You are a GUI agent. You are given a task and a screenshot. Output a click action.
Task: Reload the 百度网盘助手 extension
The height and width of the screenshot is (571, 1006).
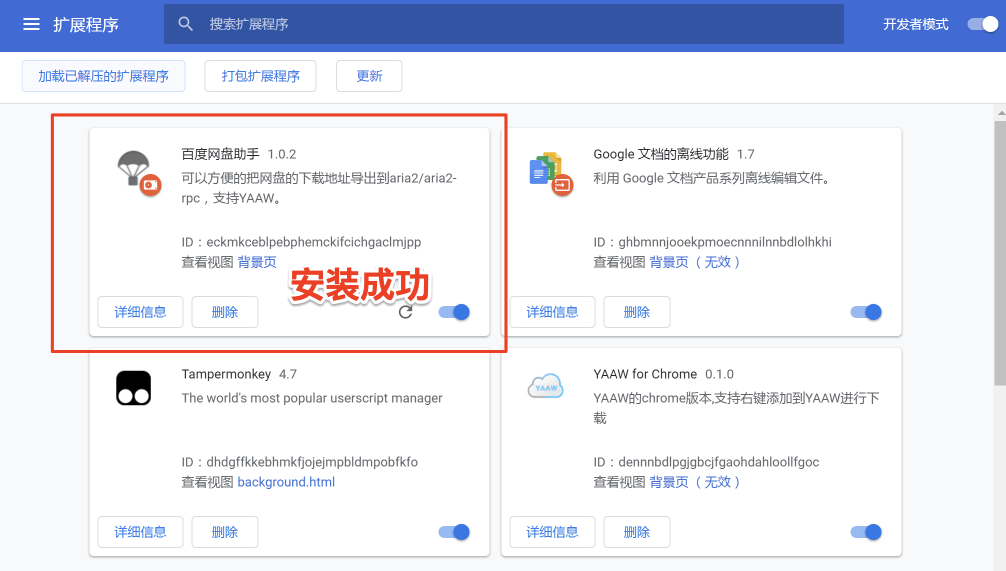point(405,312)
